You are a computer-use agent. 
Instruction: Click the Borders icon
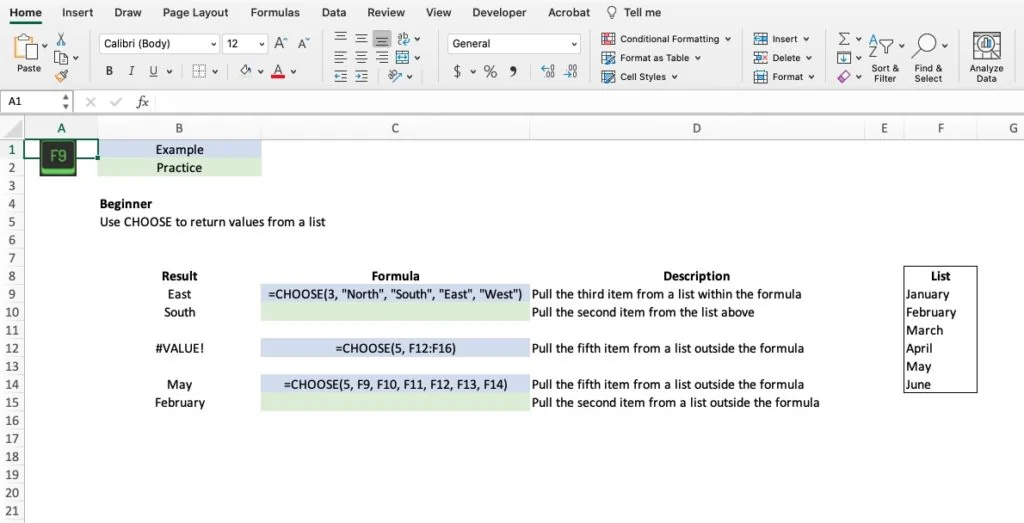coord(199,71)
